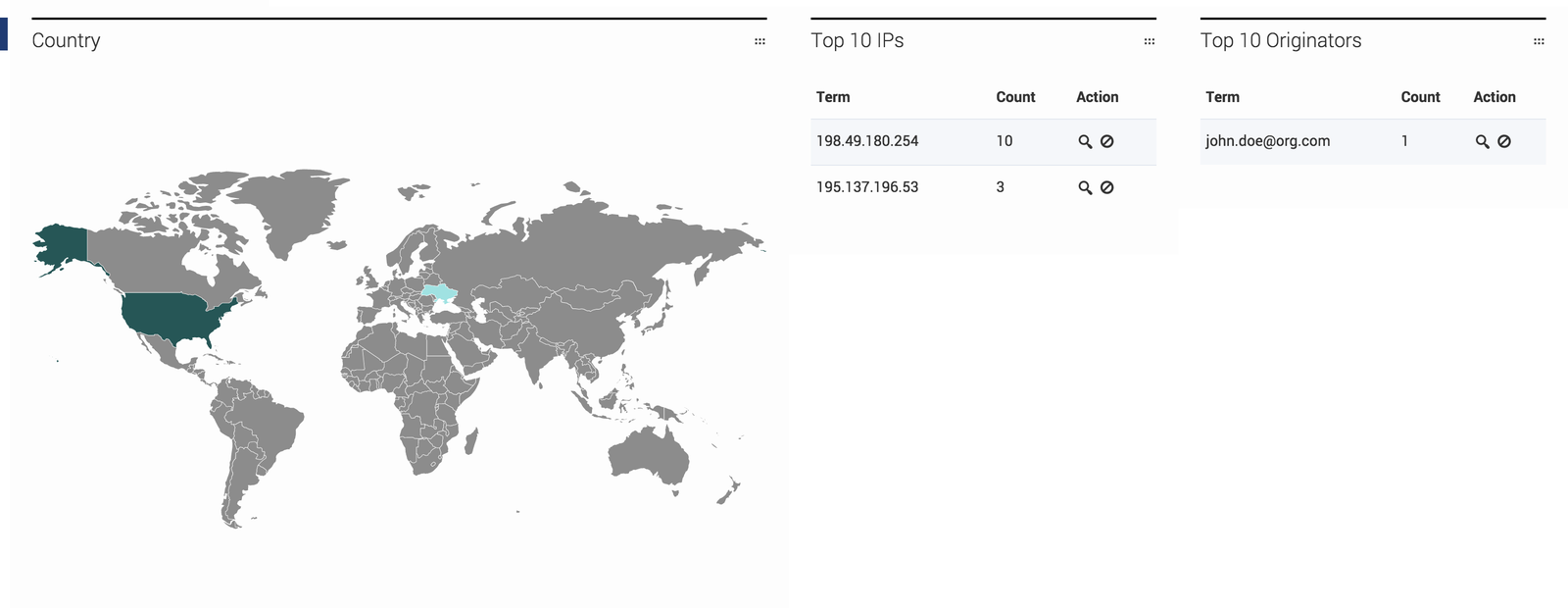The width and height of the screenshot is (1568, 608).
Task: Exclude john.doe@org.com using the ban icon
Action: (x=1503, y=141)
